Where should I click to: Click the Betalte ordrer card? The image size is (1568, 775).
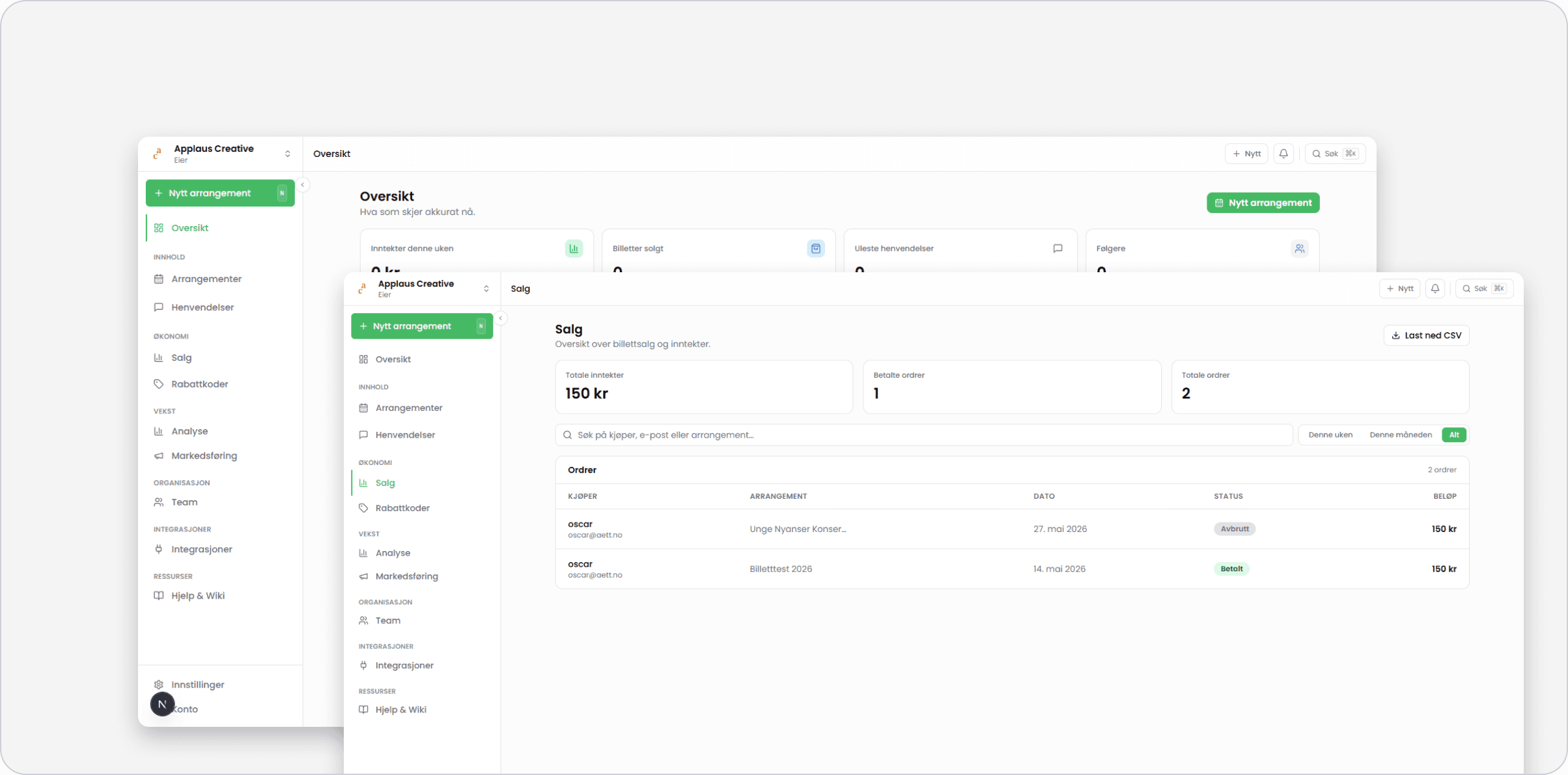(1012, 387)
